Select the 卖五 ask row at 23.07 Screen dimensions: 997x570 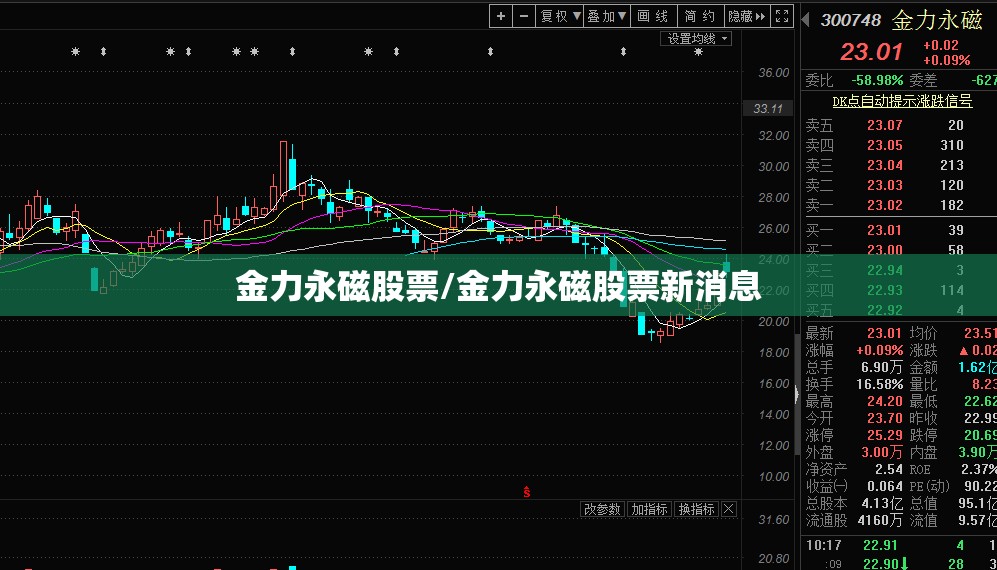coord(898,125)
